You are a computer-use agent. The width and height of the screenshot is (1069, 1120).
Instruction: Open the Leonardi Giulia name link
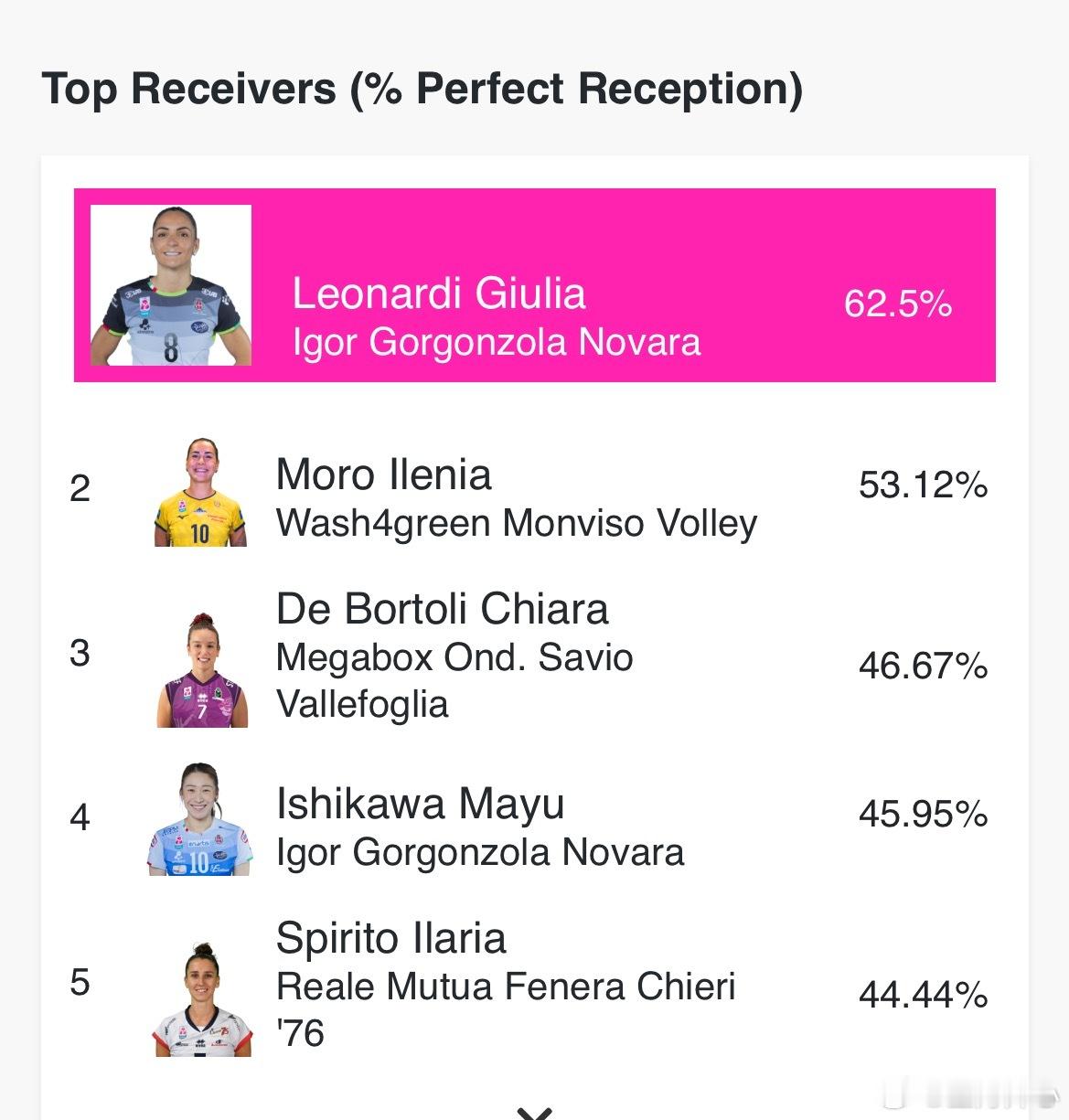(439, 293)
